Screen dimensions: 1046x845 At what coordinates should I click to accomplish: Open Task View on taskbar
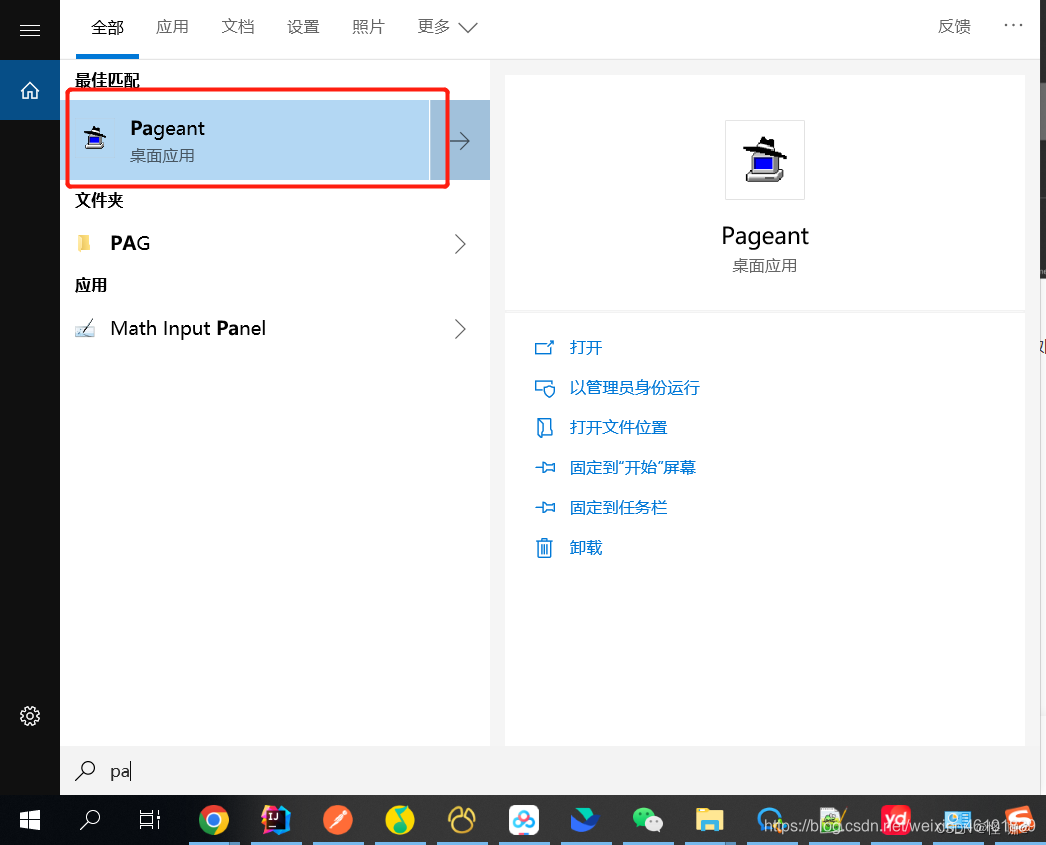[149, 820]
